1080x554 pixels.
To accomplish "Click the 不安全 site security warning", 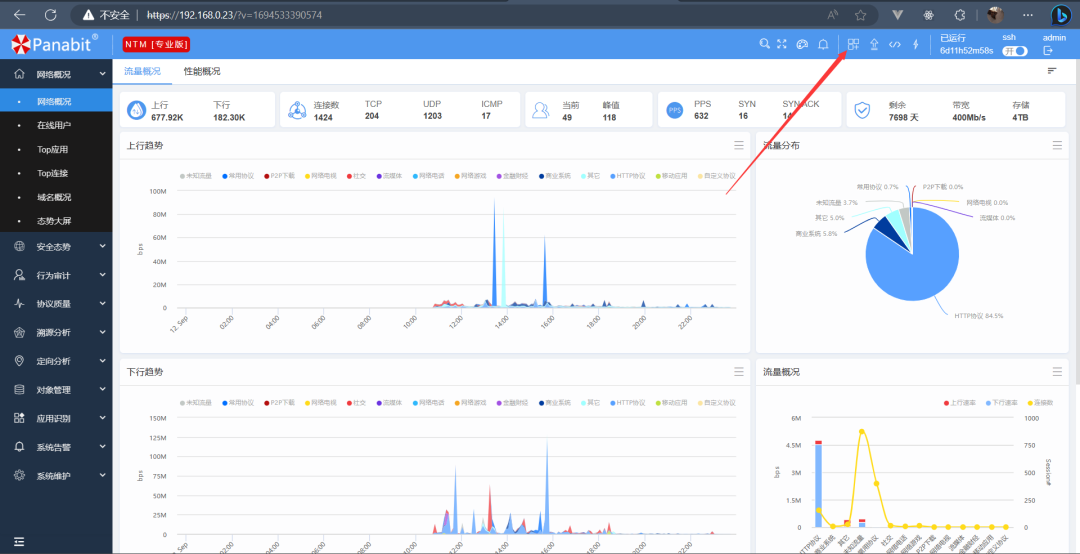I will click(107, 14).
